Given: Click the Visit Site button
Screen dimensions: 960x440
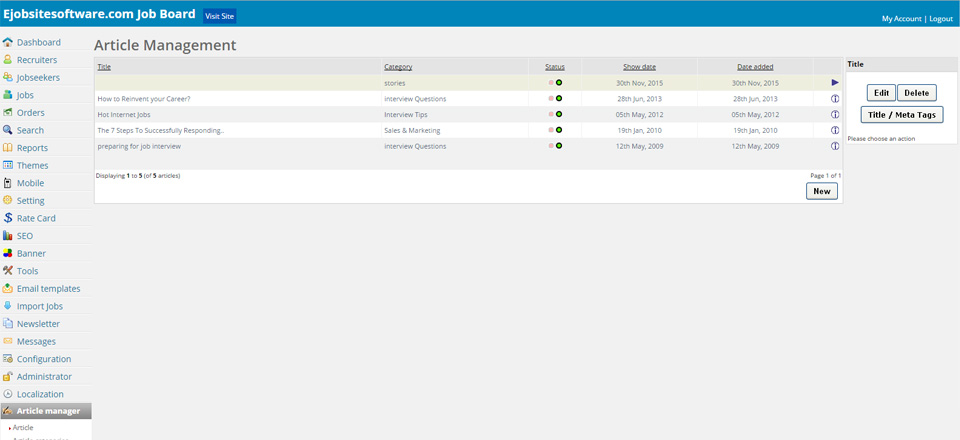Looking at the screenshot, I should coord(220,17).
